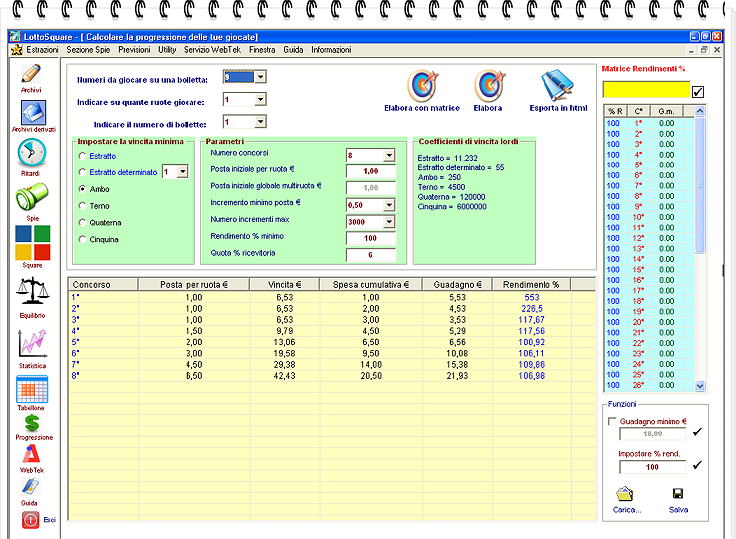Open the Finestra menu

[262, 50]
